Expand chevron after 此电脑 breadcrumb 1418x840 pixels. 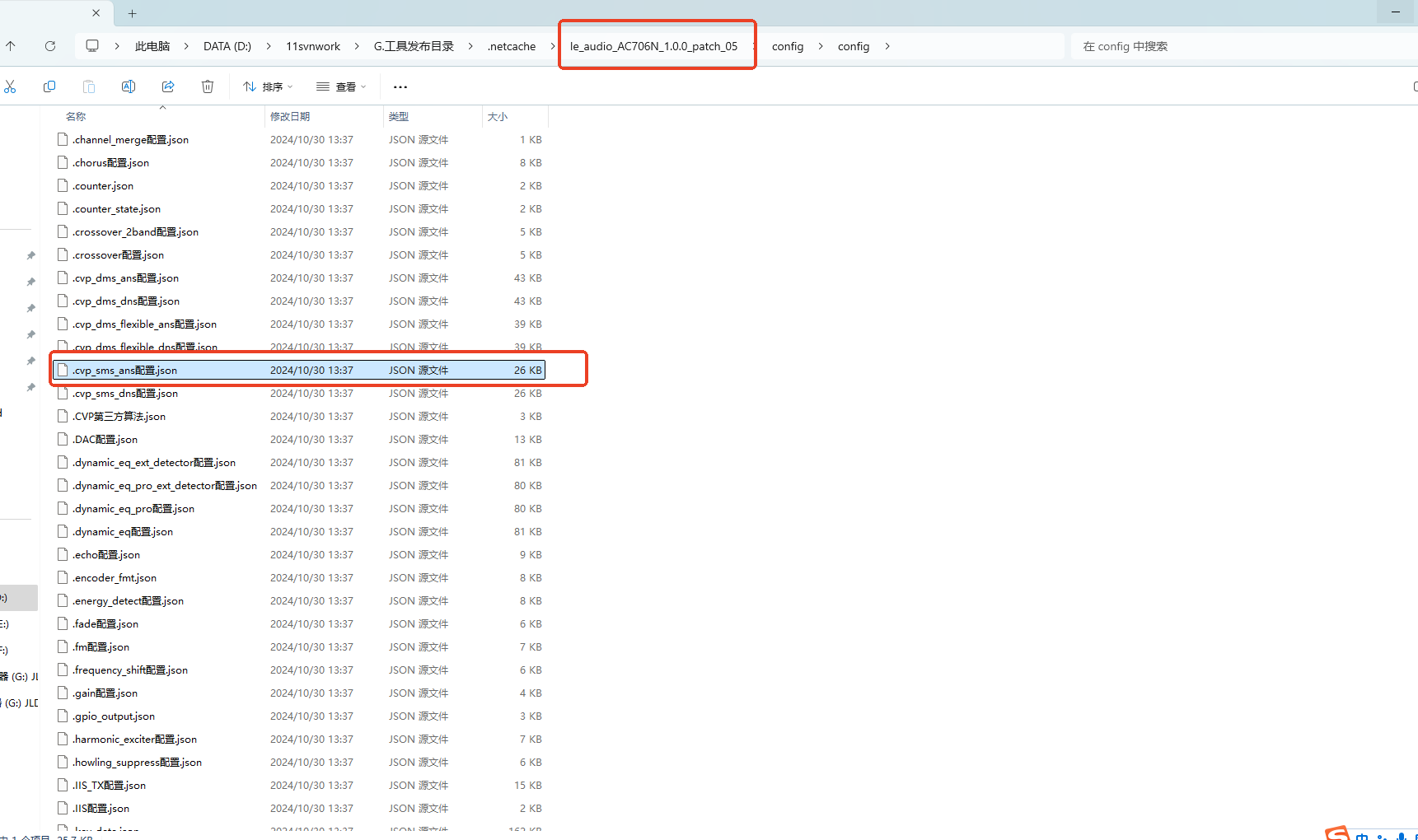(186, 46)
